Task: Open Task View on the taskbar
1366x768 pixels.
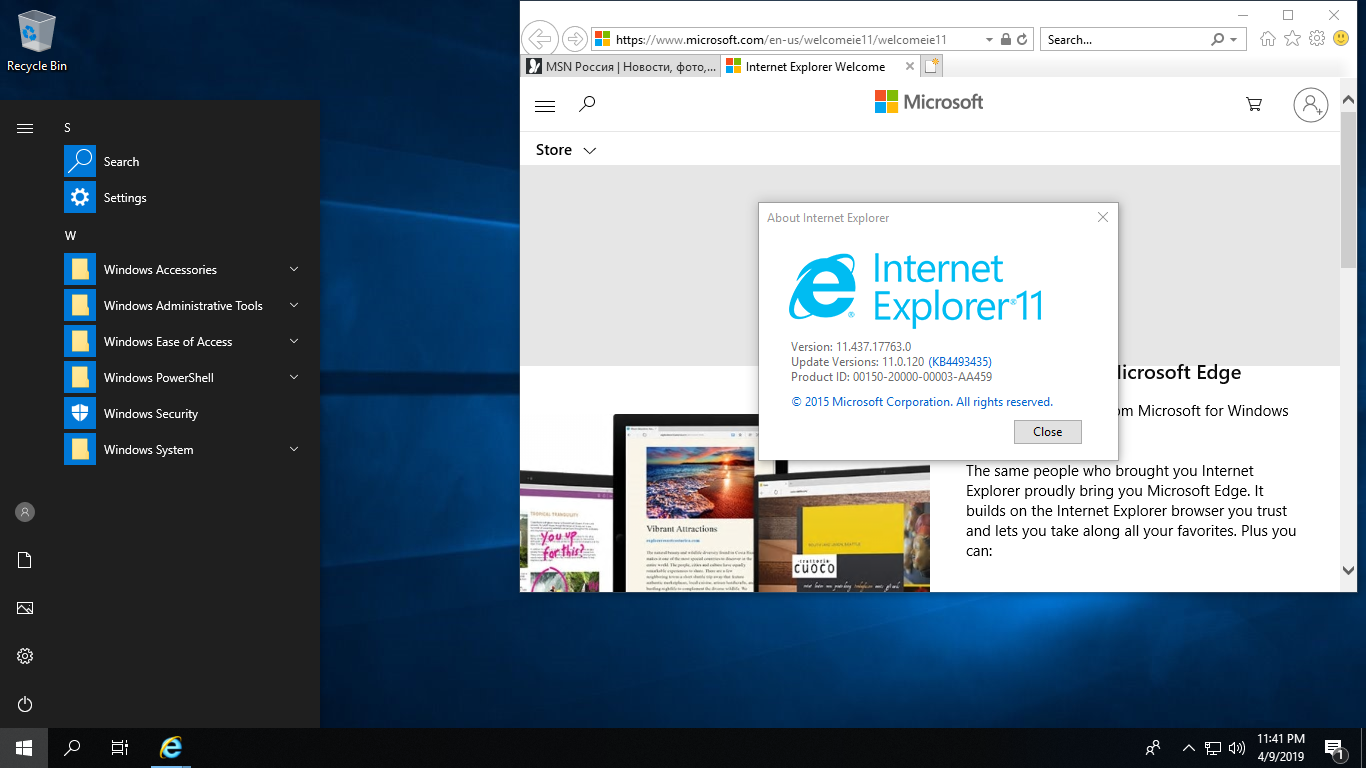Action: (120, 748)
